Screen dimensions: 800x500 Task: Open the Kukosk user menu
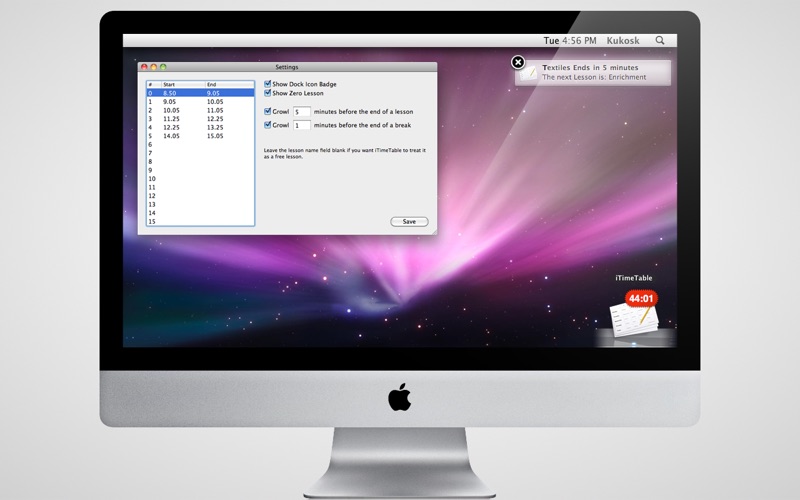(623, 40)
